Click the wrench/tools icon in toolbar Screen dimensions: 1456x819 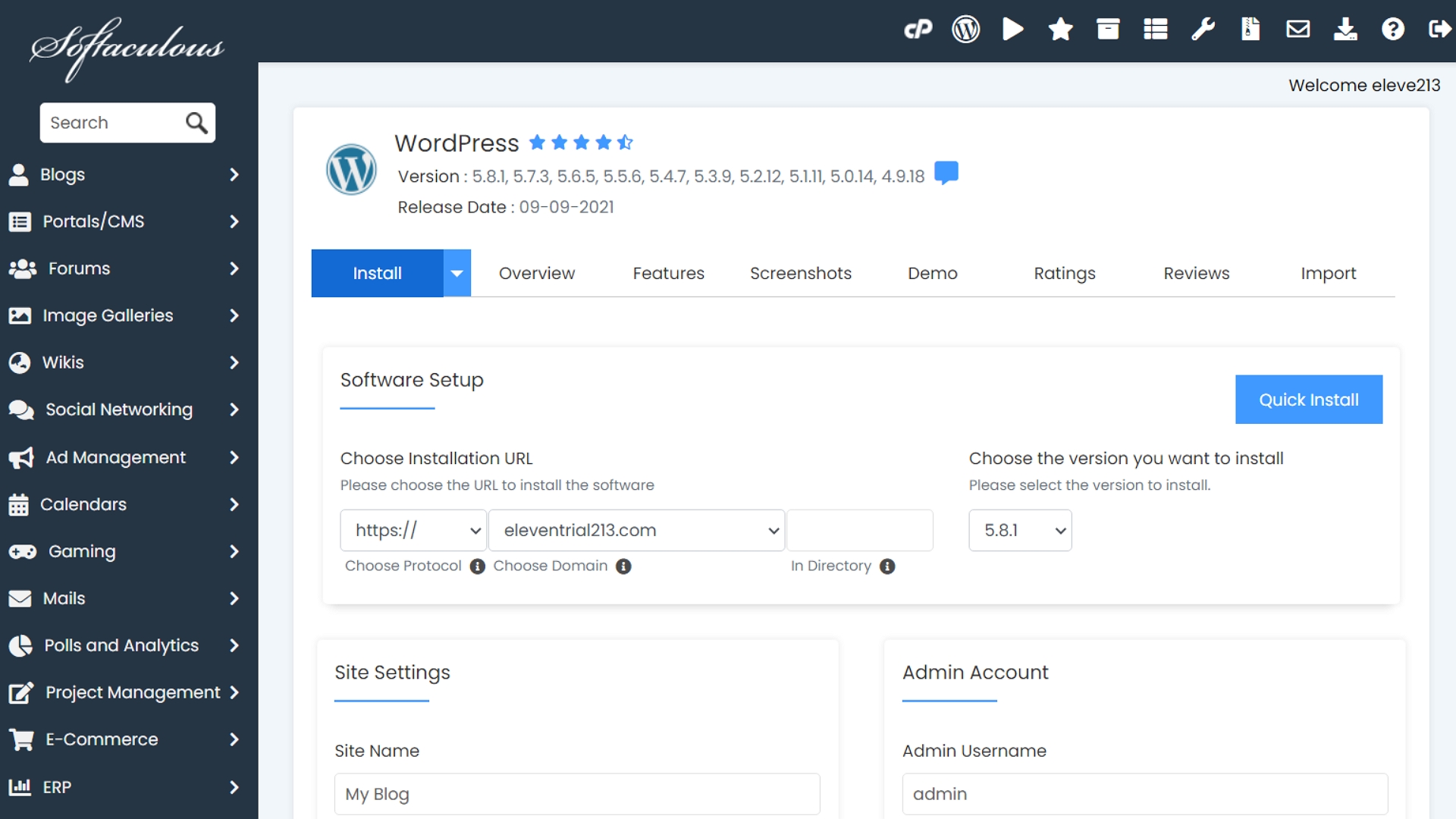pos(1203,30)
